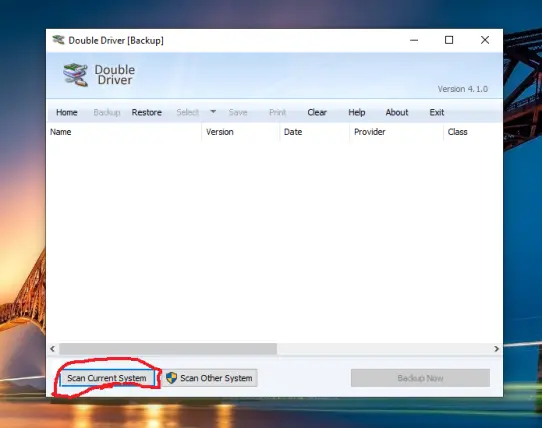
Task: Click the horizontal scrollbar right arrow
Action: [x=497, y=349]
